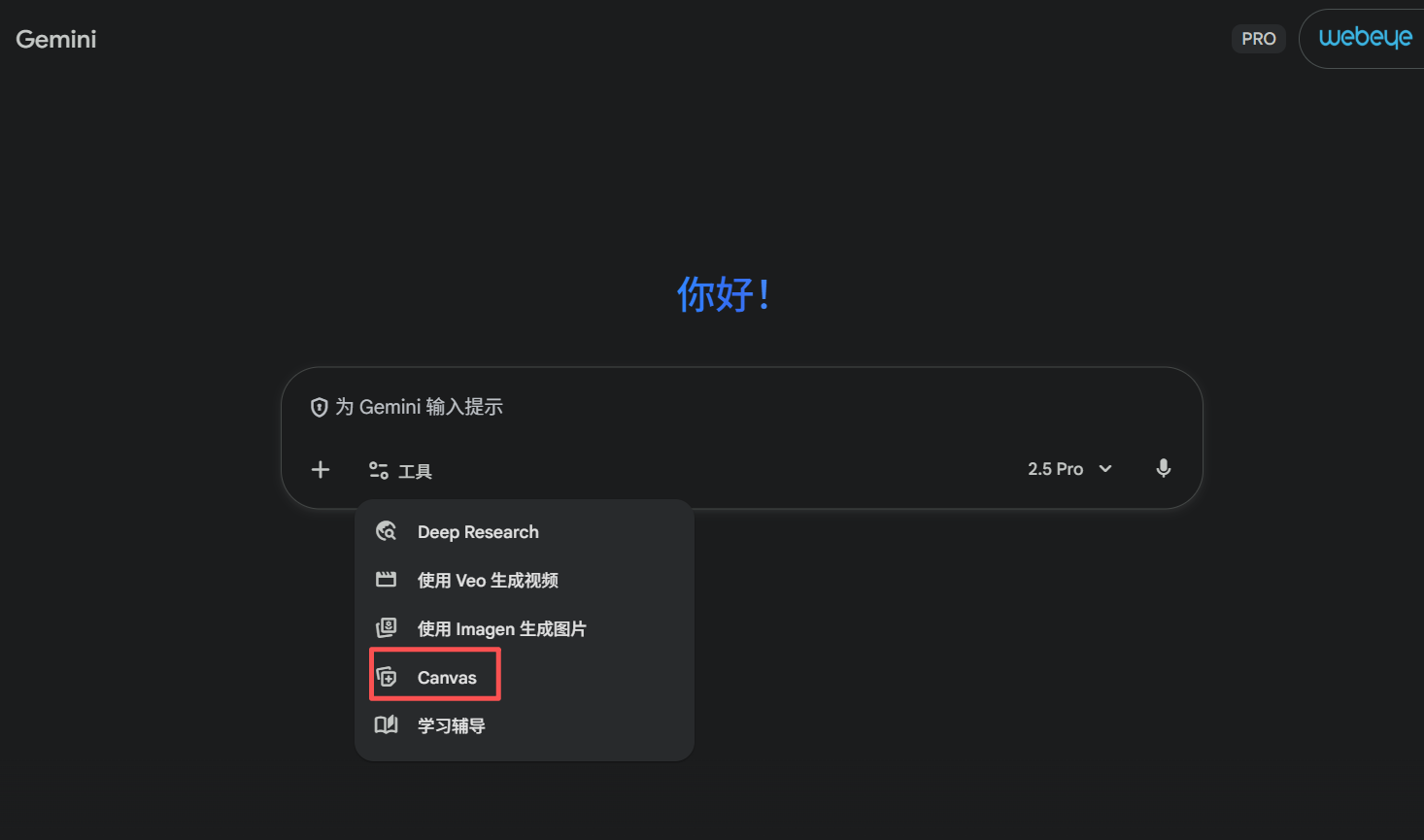Click the sliders icon beside 工具
The width and height of the screenshot is (1424, 840).
click(379, 471)
